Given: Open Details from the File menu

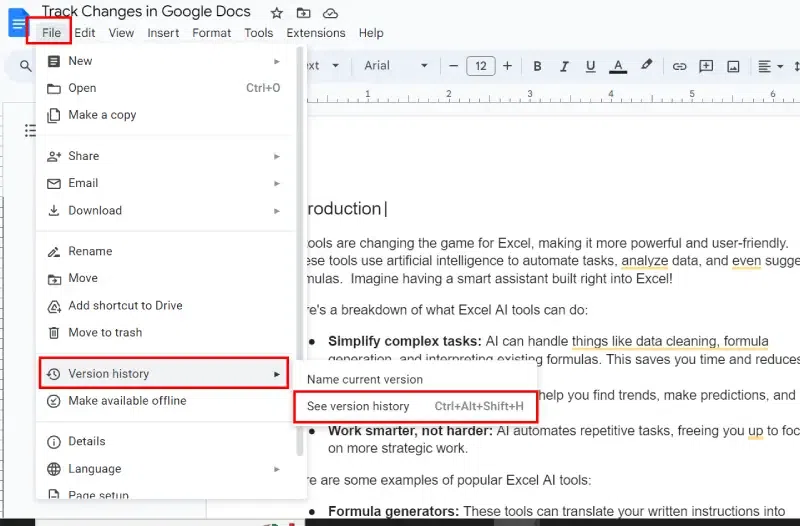Looking at the screenshot, I should click(165, 441).
